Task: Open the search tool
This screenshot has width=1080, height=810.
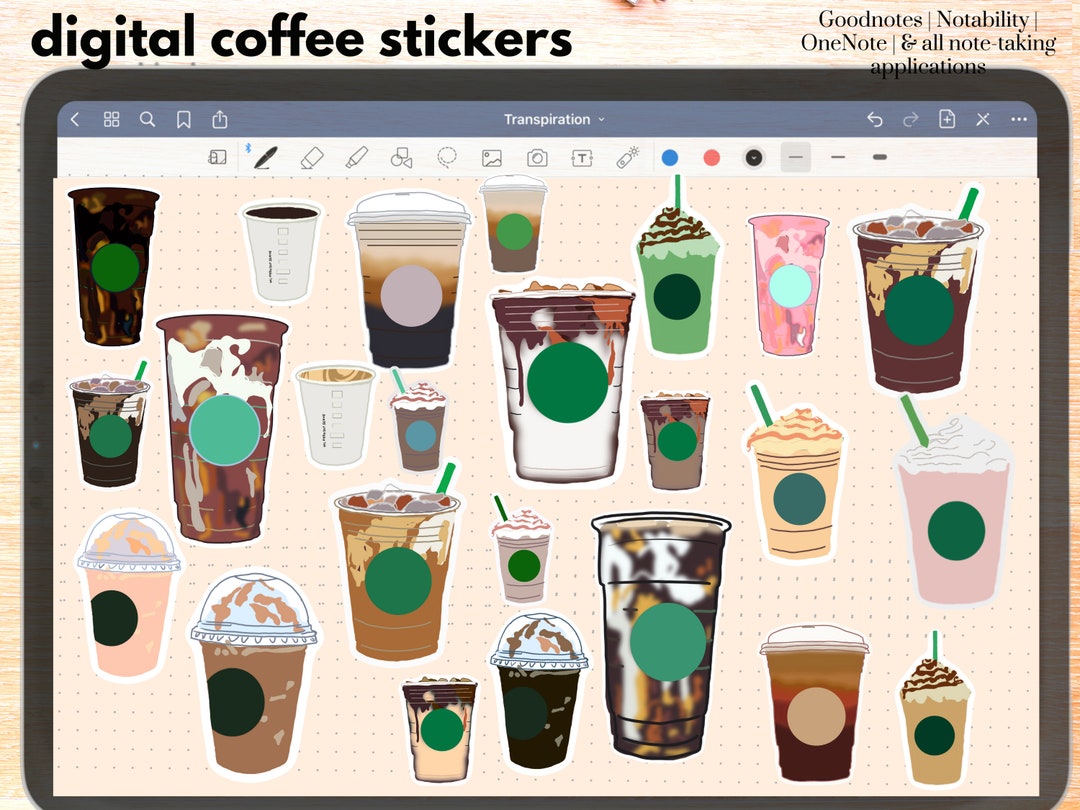Action: (147, 119)
